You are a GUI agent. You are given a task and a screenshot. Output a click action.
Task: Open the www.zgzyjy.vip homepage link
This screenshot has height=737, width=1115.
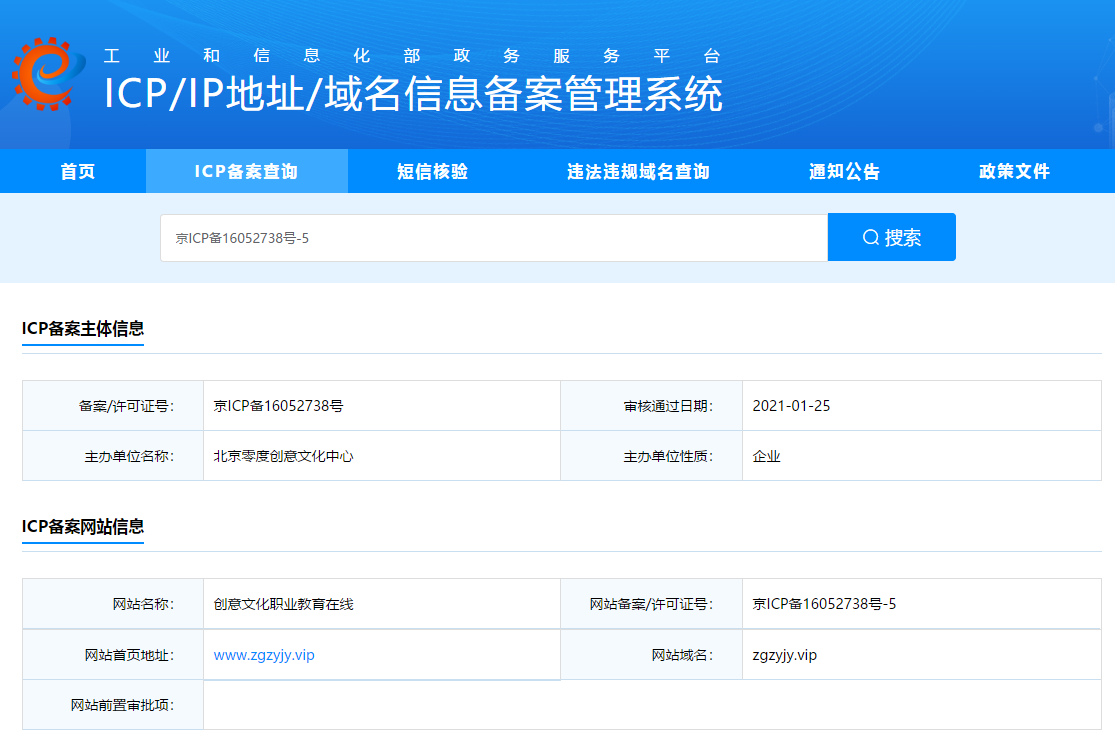(264, 655)
